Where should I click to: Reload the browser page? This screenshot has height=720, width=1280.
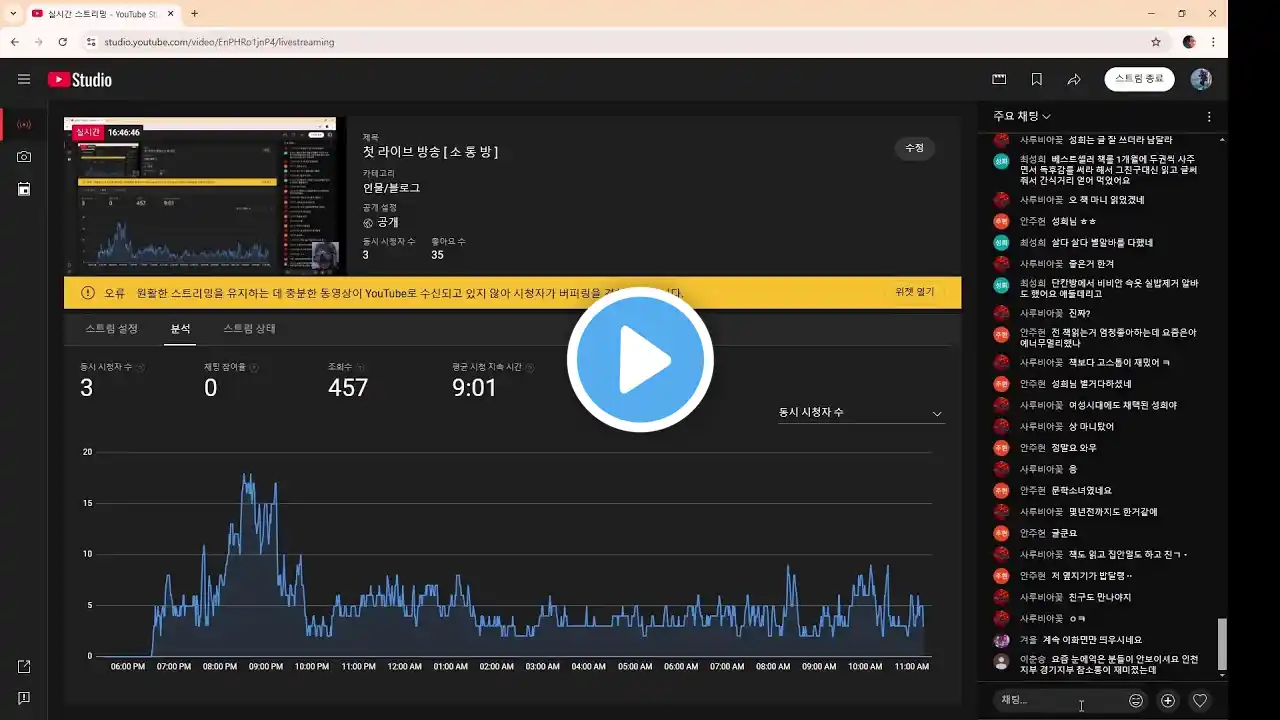point(63,42)
